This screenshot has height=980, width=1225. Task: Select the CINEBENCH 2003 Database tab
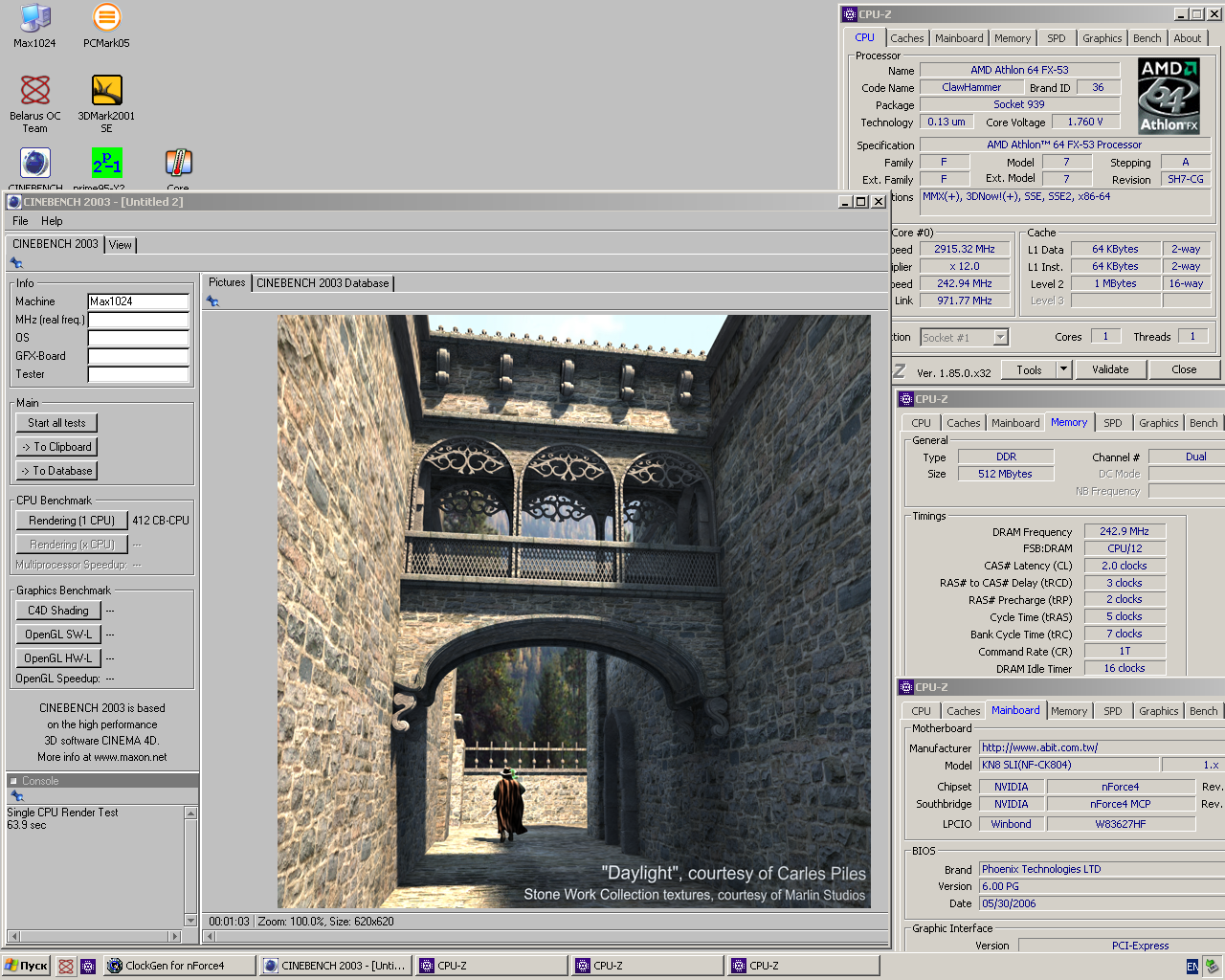point(323,283)
